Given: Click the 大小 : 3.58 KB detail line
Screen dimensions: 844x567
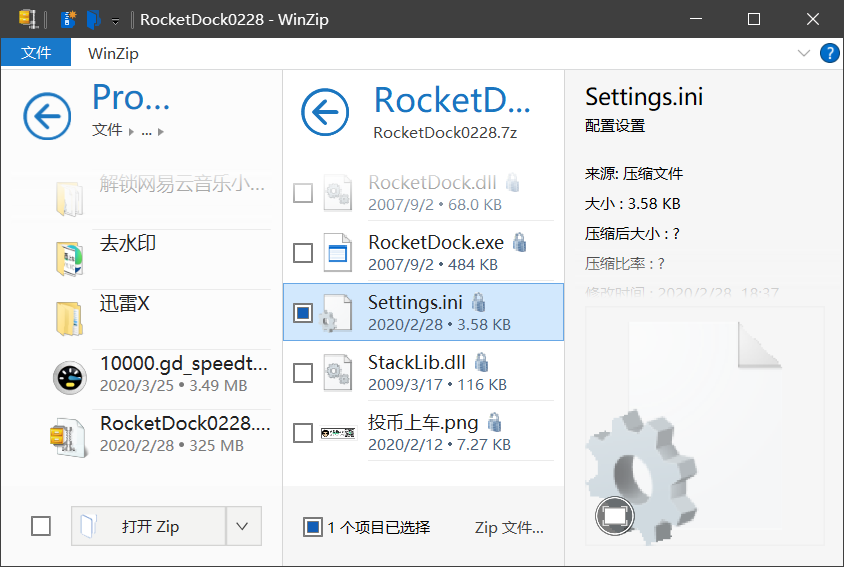Looking at the screenshot, I should pyautogui.click(x=632, y=204).
